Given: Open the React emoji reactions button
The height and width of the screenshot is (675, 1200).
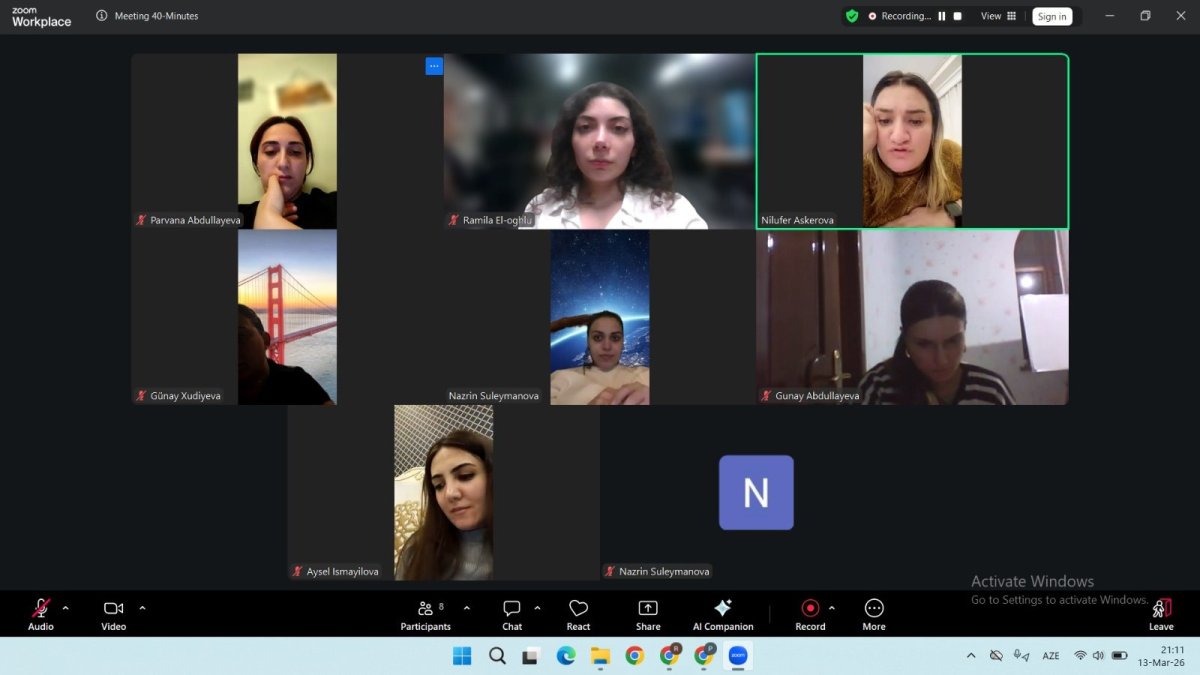Looking at the screenshot, I should pos(578,614).
